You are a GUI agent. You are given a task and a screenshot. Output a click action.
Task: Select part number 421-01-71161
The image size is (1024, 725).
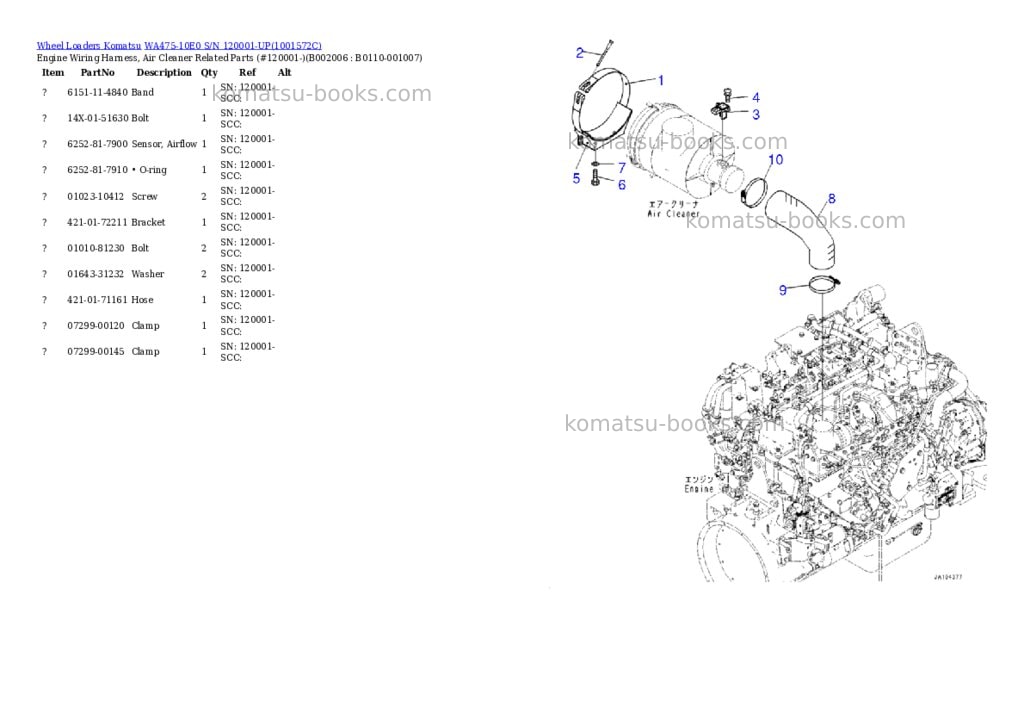97,300
